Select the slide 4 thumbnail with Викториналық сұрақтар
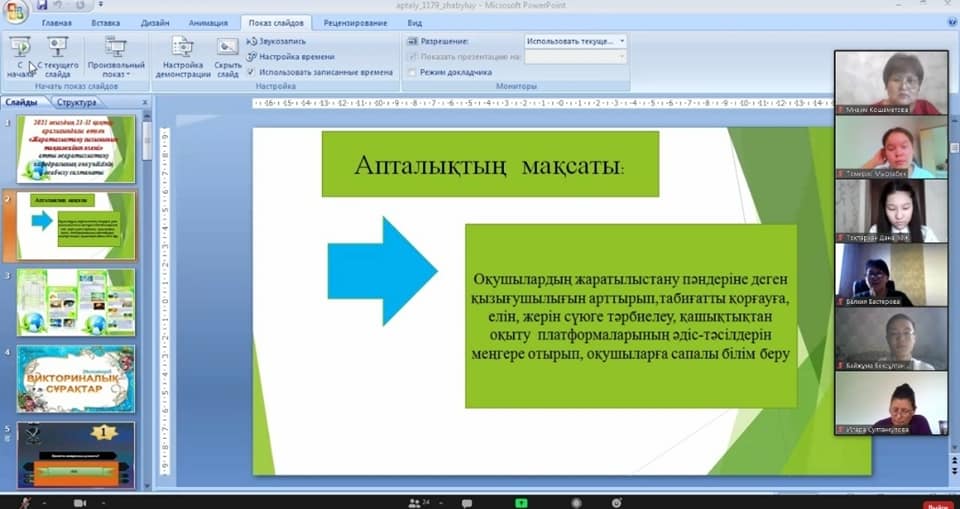 click(76, 379)
